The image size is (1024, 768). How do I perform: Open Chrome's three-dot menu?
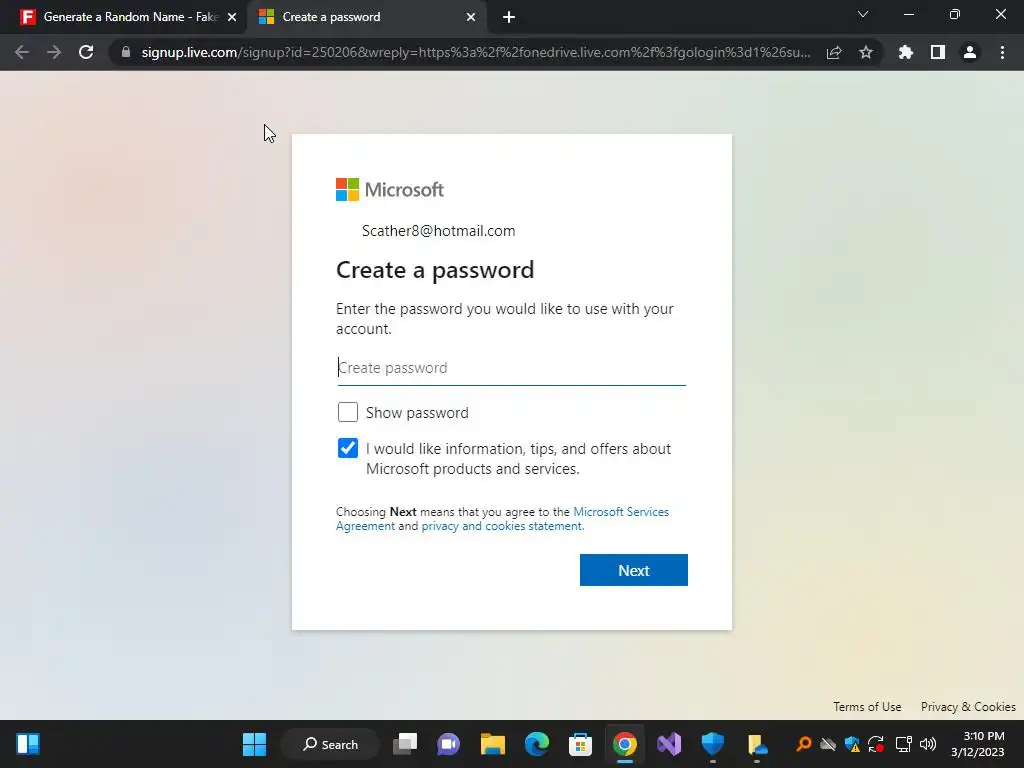(x=1002, y=52)
